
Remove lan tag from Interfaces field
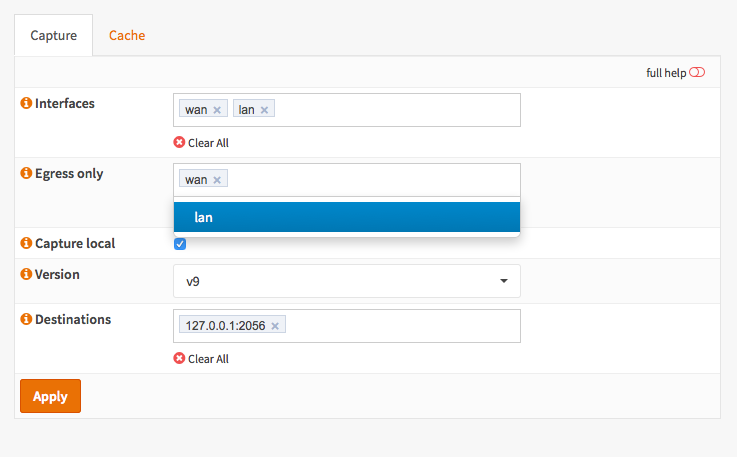coord(265,110)
